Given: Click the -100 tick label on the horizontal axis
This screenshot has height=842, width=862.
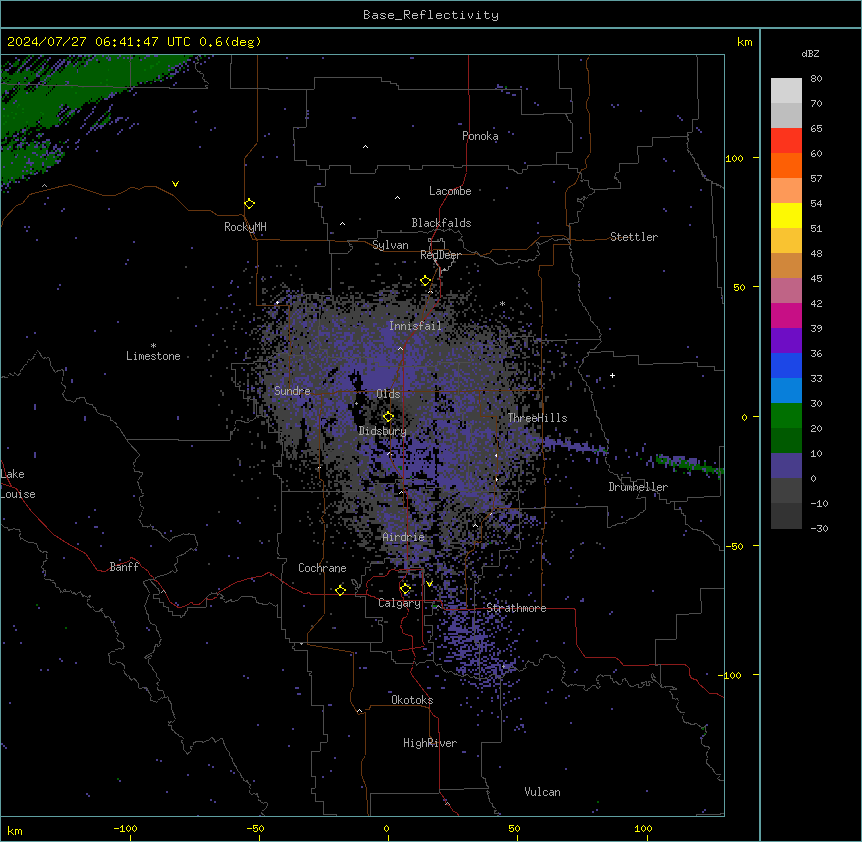Looking at the screenshot, I should coord(125,828).
